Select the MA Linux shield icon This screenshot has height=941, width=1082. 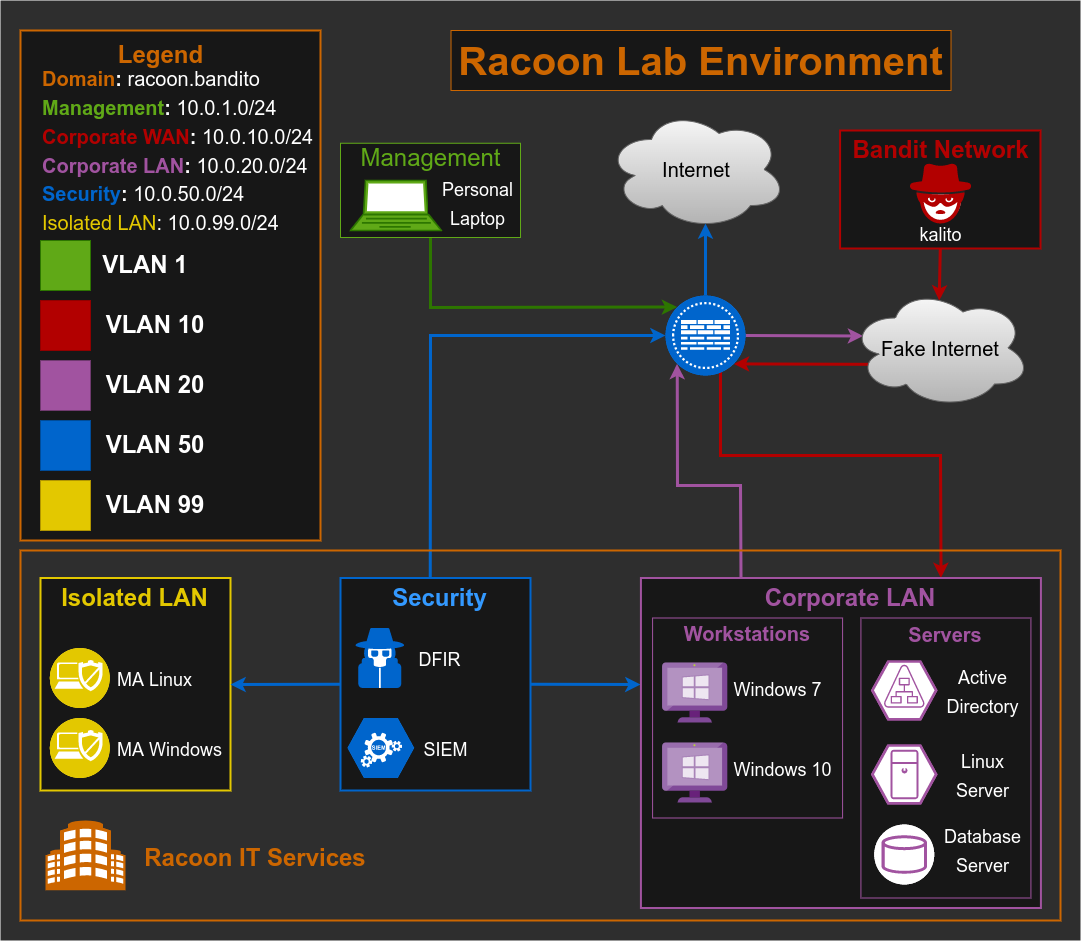pos(79,677)
